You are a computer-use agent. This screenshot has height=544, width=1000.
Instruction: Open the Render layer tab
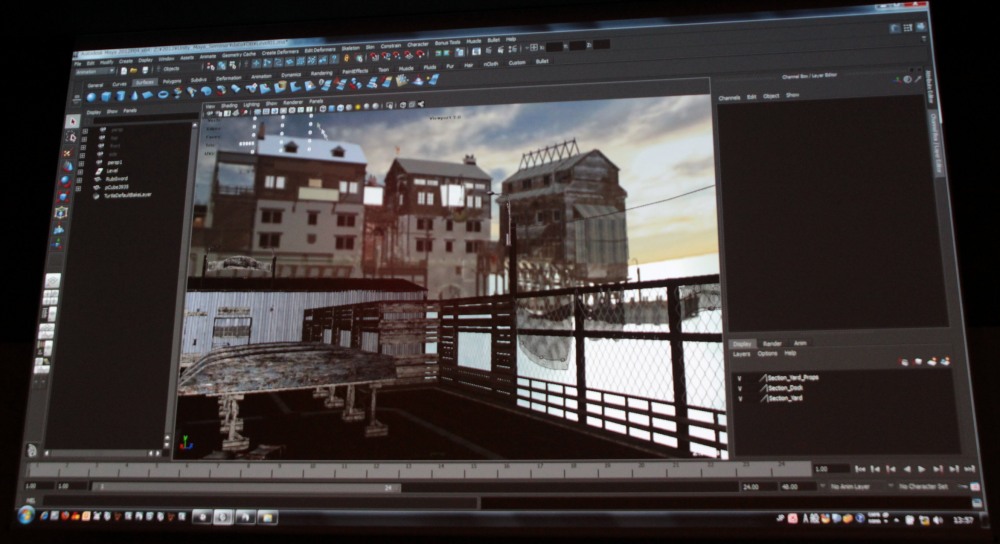click(771, 343)
